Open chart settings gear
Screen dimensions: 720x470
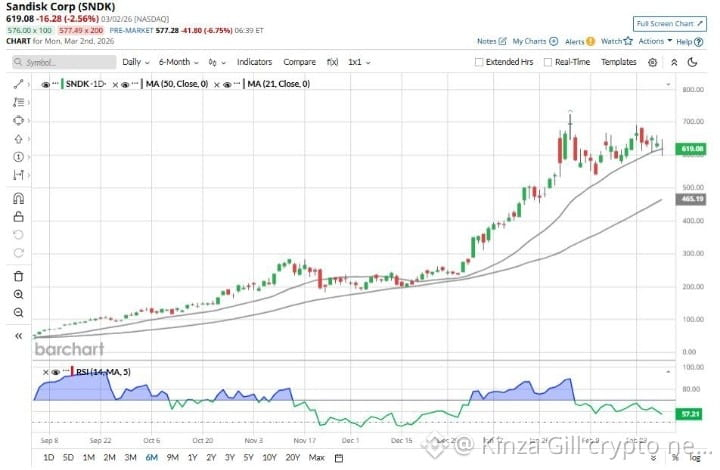652,62
